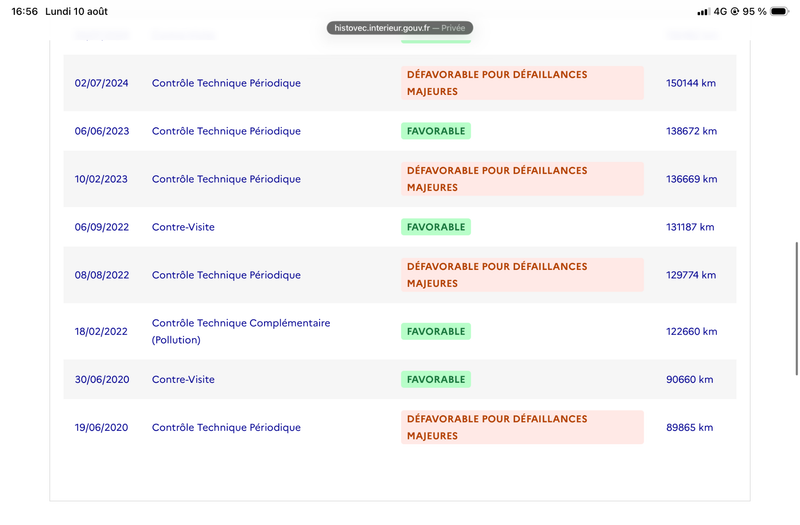The image size is (800, 525).
Task: Click FAVORABLE badge in 18/02/2022 row
Action: coord(436,331)
